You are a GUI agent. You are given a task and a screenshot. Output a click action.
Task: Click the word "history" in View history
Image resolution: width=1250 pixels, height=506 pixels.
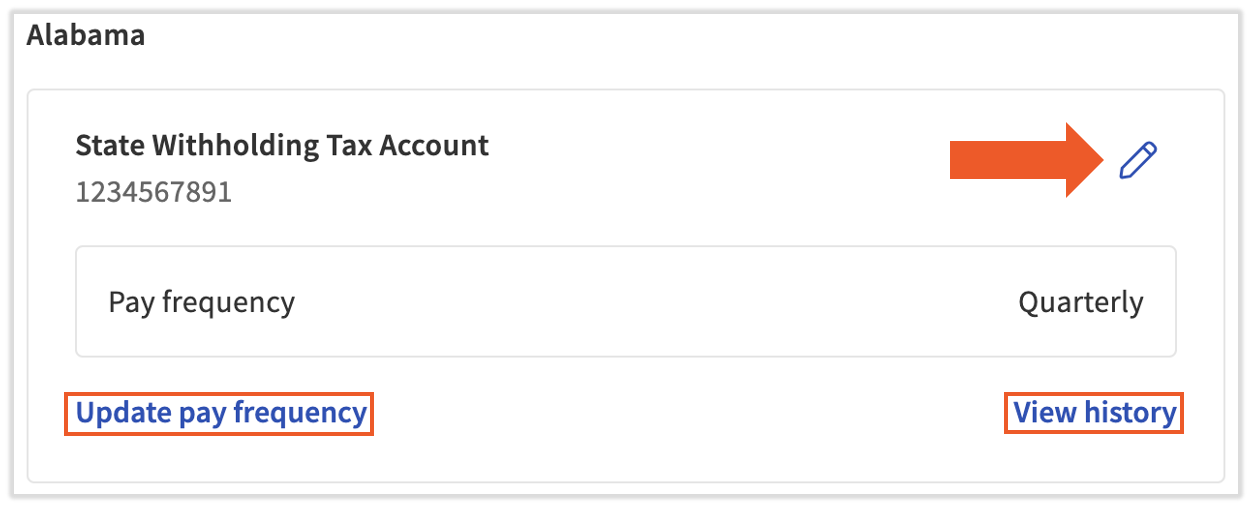tap(1130, 413)
